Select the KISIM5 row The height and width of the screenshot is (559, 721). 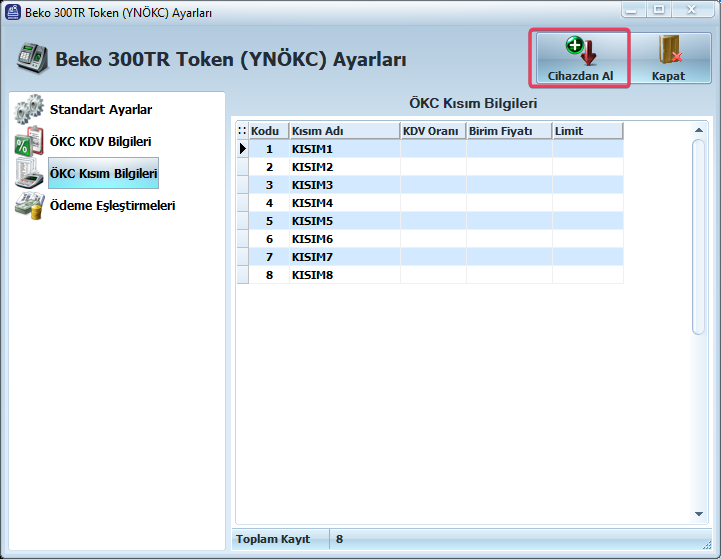[344, 221]
